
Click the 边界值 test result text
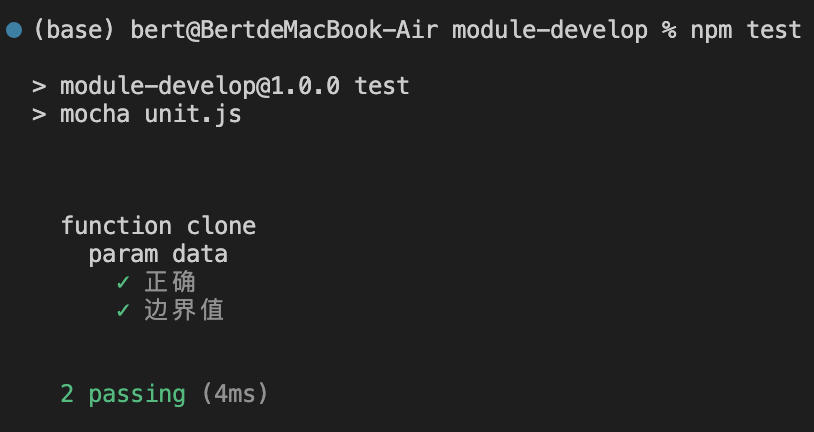pyautogui.click(x=184, y=310)
